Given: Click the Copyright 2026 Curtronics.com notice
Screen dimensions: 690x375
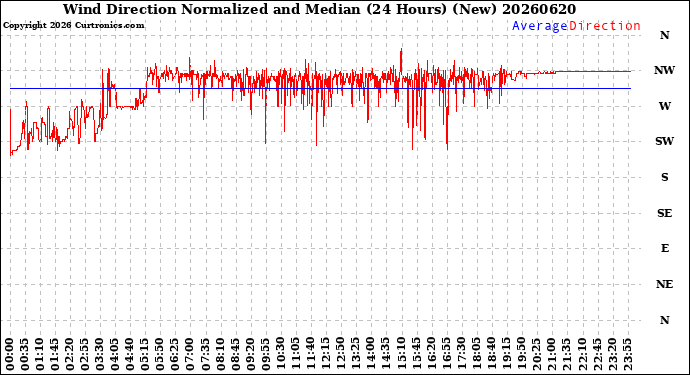Looking at the screenshot, I should [x=73, y=25].
